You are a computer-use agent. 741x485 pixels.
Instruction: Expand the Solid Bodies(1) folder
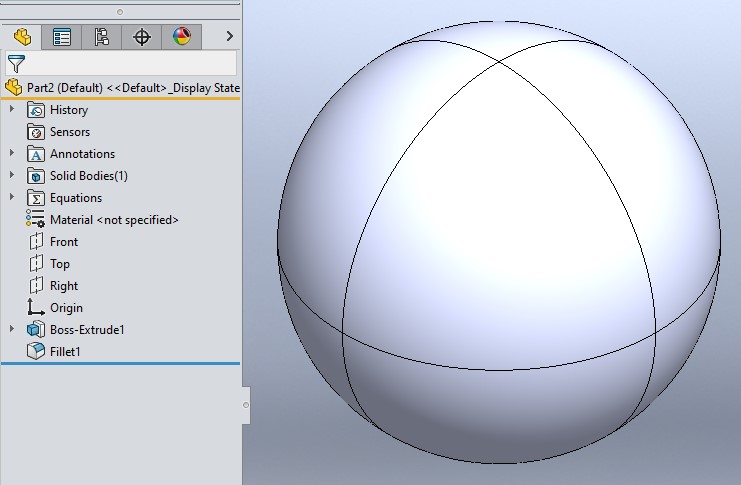pyautogui.click(x=12, y=175)
